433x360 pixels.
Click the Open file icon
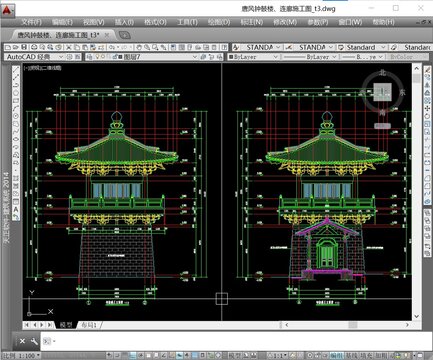[x=16, y=47]
